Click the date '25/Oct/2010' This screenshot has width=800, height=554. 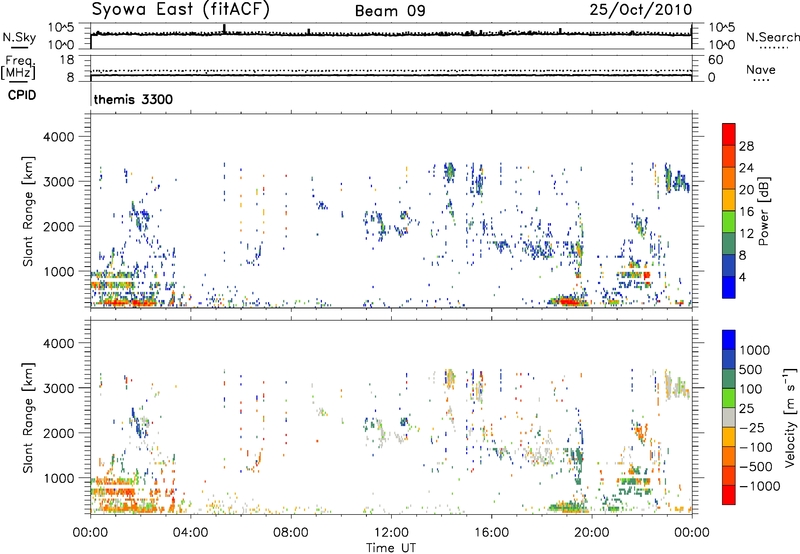[641, 10]
